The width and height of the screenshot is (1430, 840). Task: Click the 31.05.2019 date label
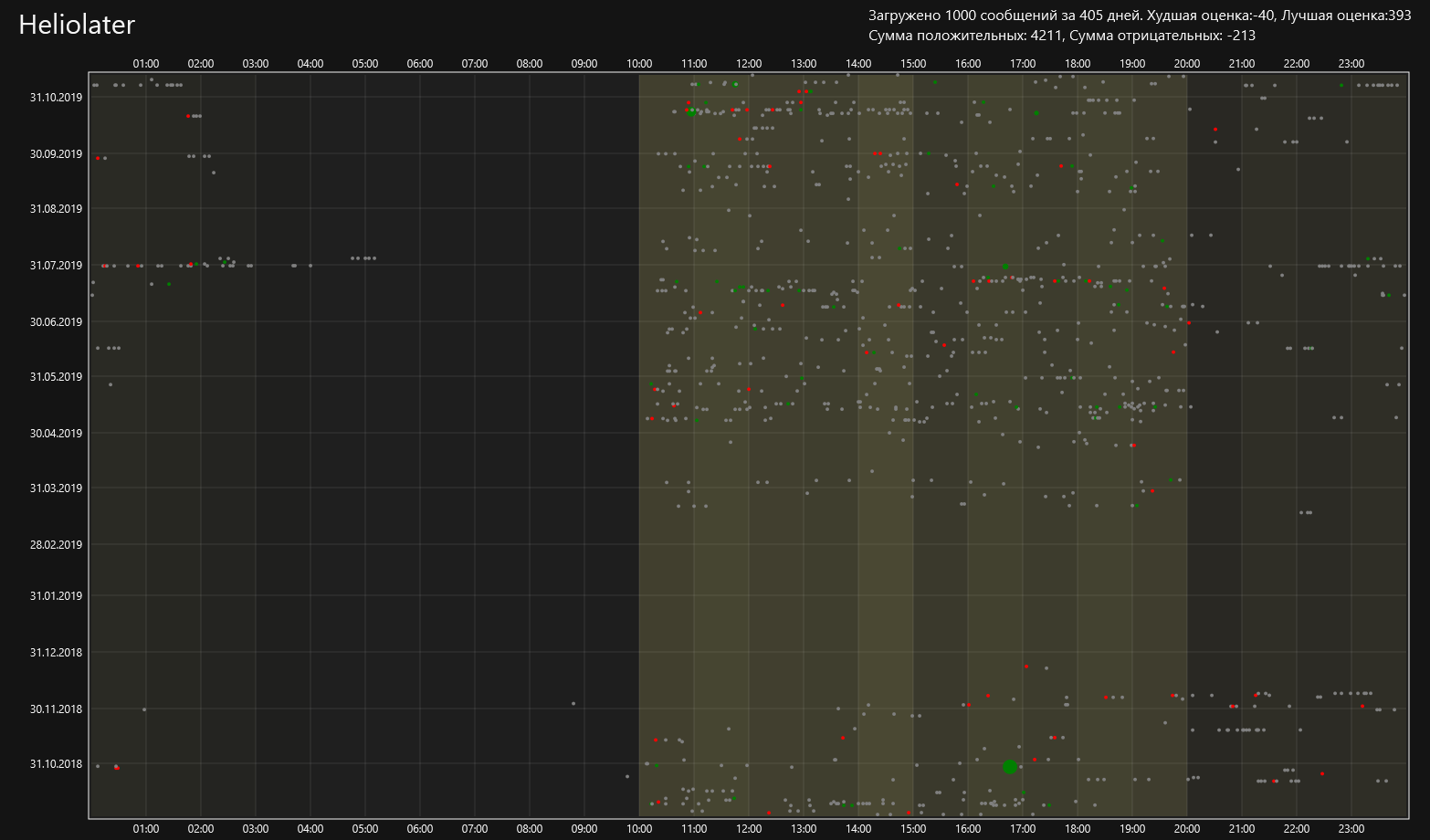tap(56, 376)
